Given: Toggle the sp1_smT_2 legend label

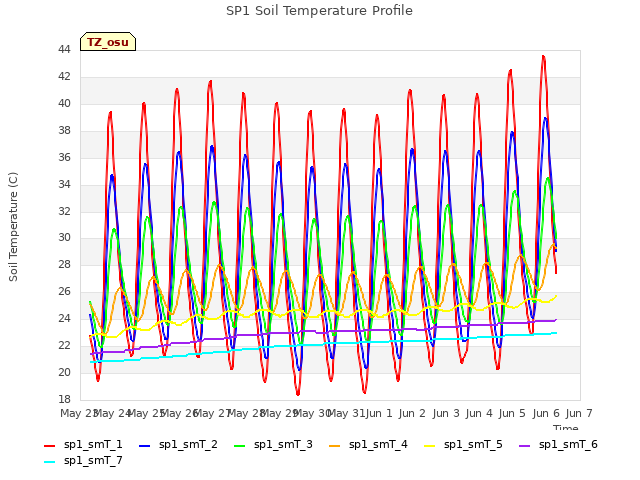Looking at the screenshot, I should [188, 444].
